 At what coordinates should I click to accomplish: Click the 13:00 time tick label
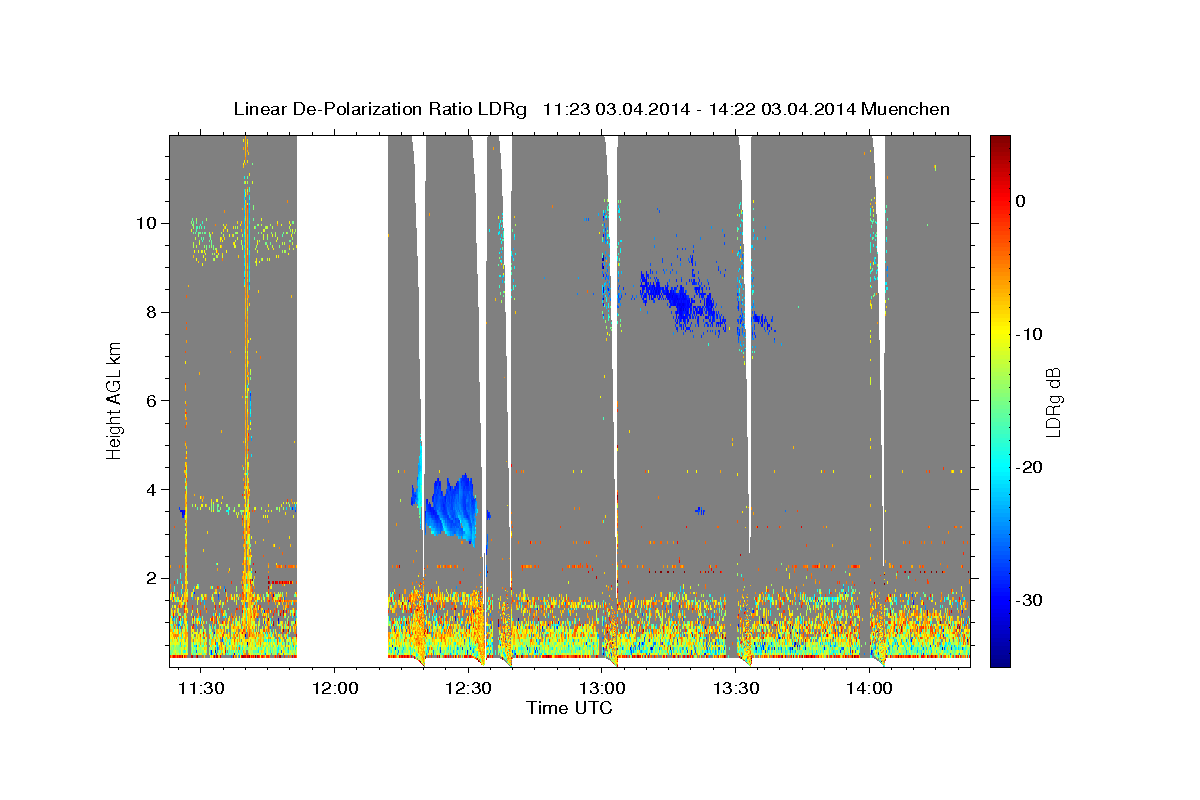coord(602,689)
